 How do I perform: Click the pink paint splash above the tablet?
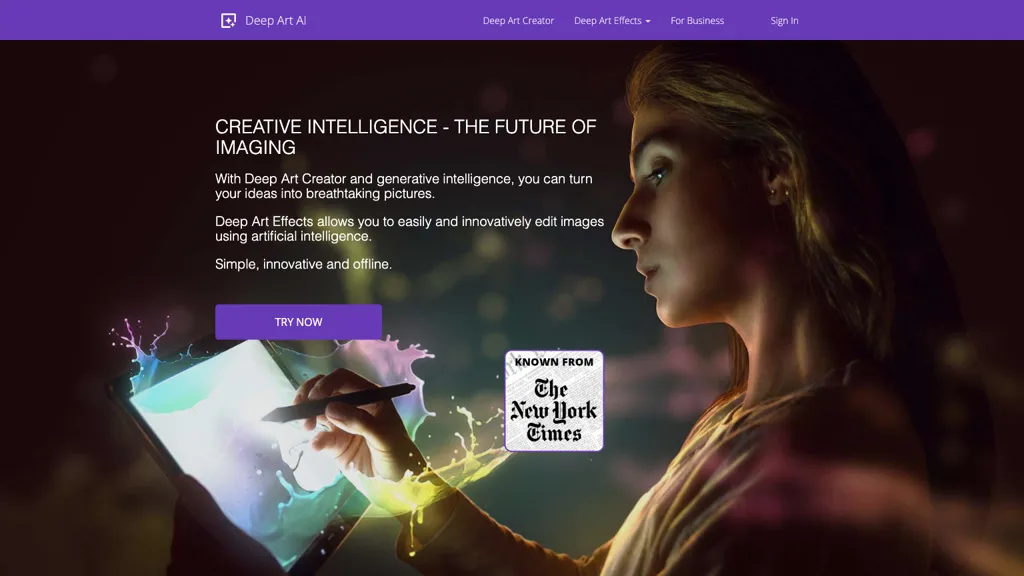140,336
